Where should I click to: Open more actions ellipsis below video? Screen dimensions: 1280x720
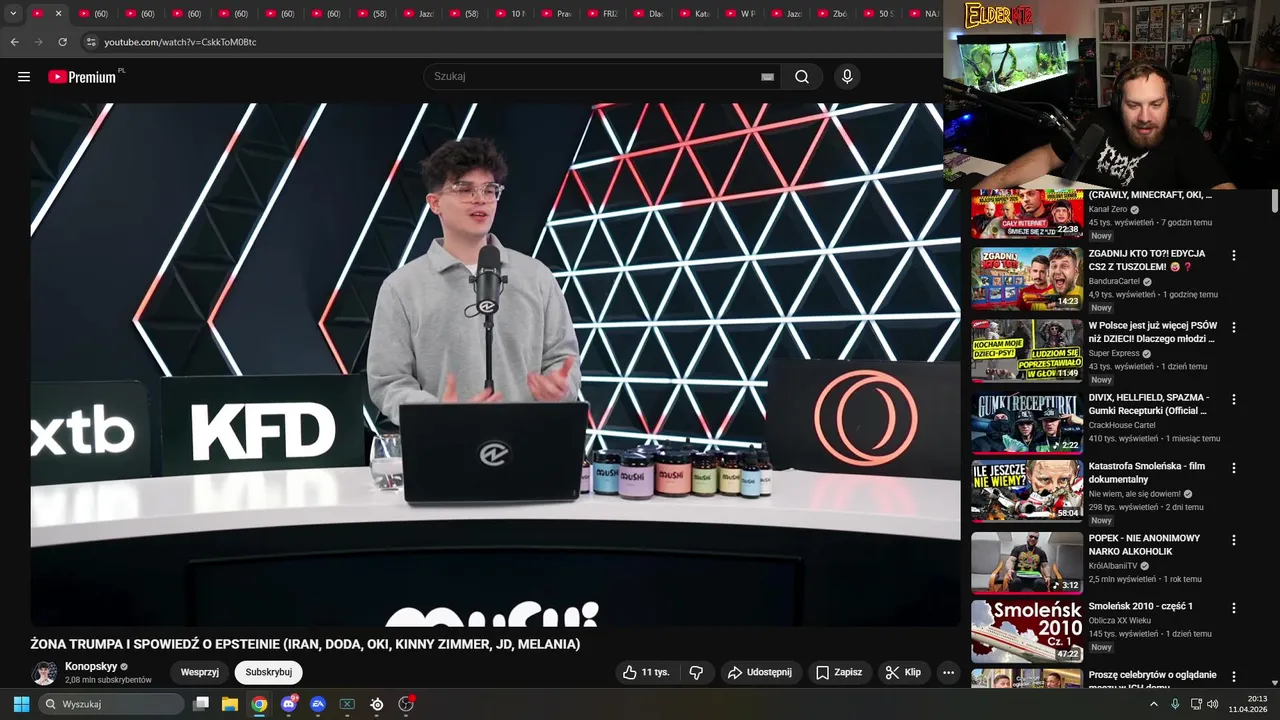(x=948, y=673)
